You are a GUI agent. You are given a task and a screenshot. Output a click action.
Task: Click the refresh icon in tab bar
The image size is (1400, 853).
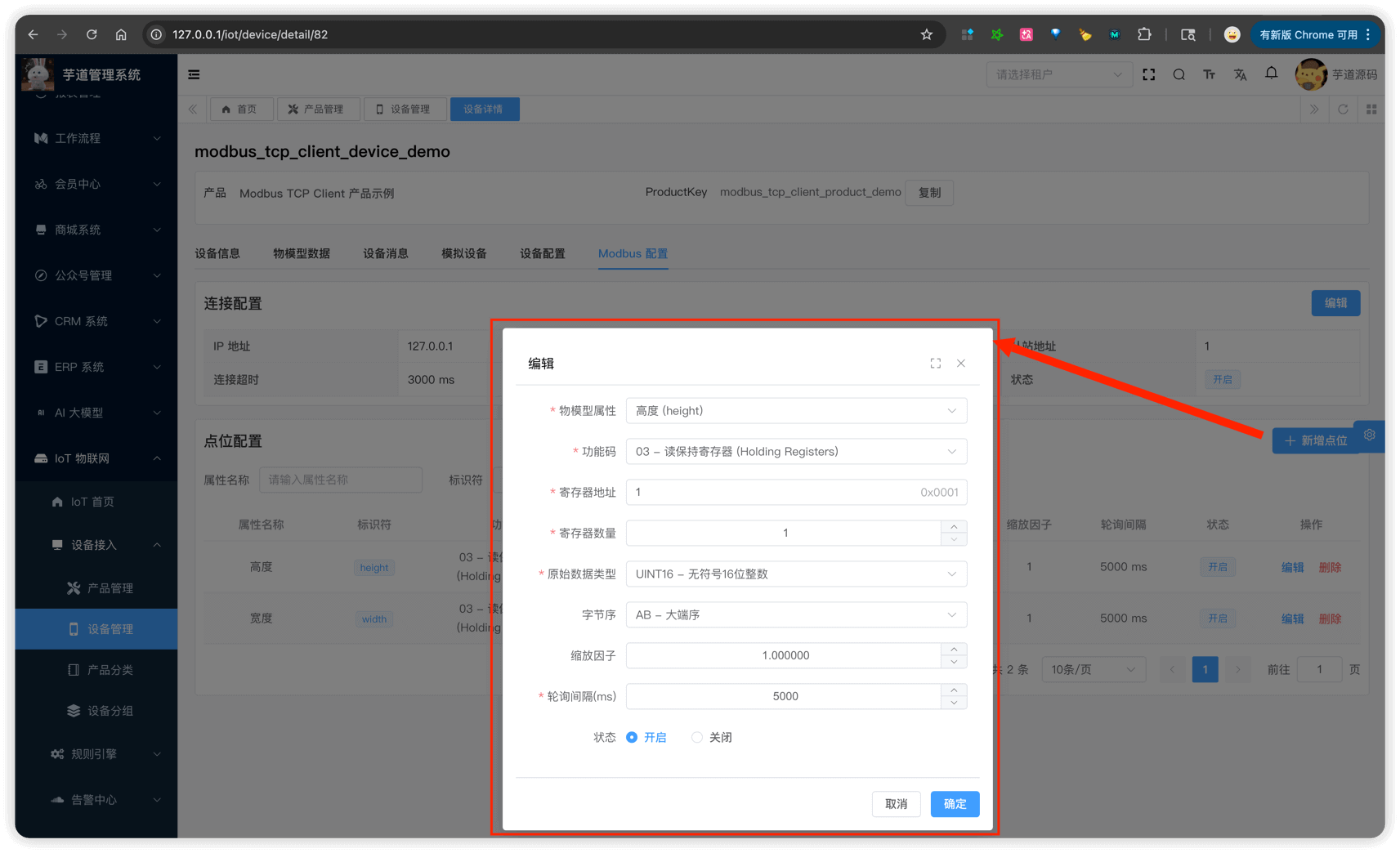(1342, 109)
